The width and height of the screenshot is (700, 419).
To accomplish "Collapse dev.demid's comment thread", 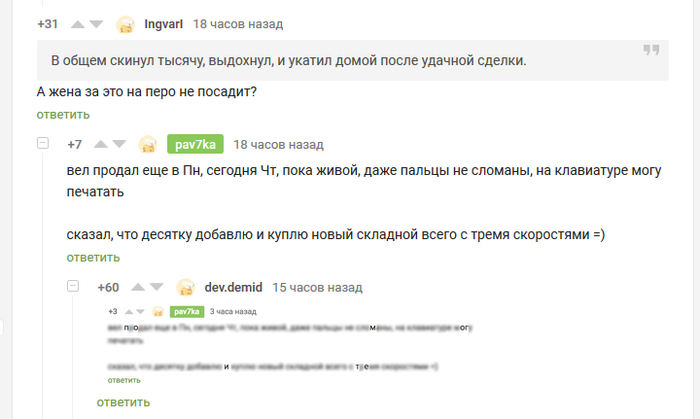I will (x=73, y=286).
